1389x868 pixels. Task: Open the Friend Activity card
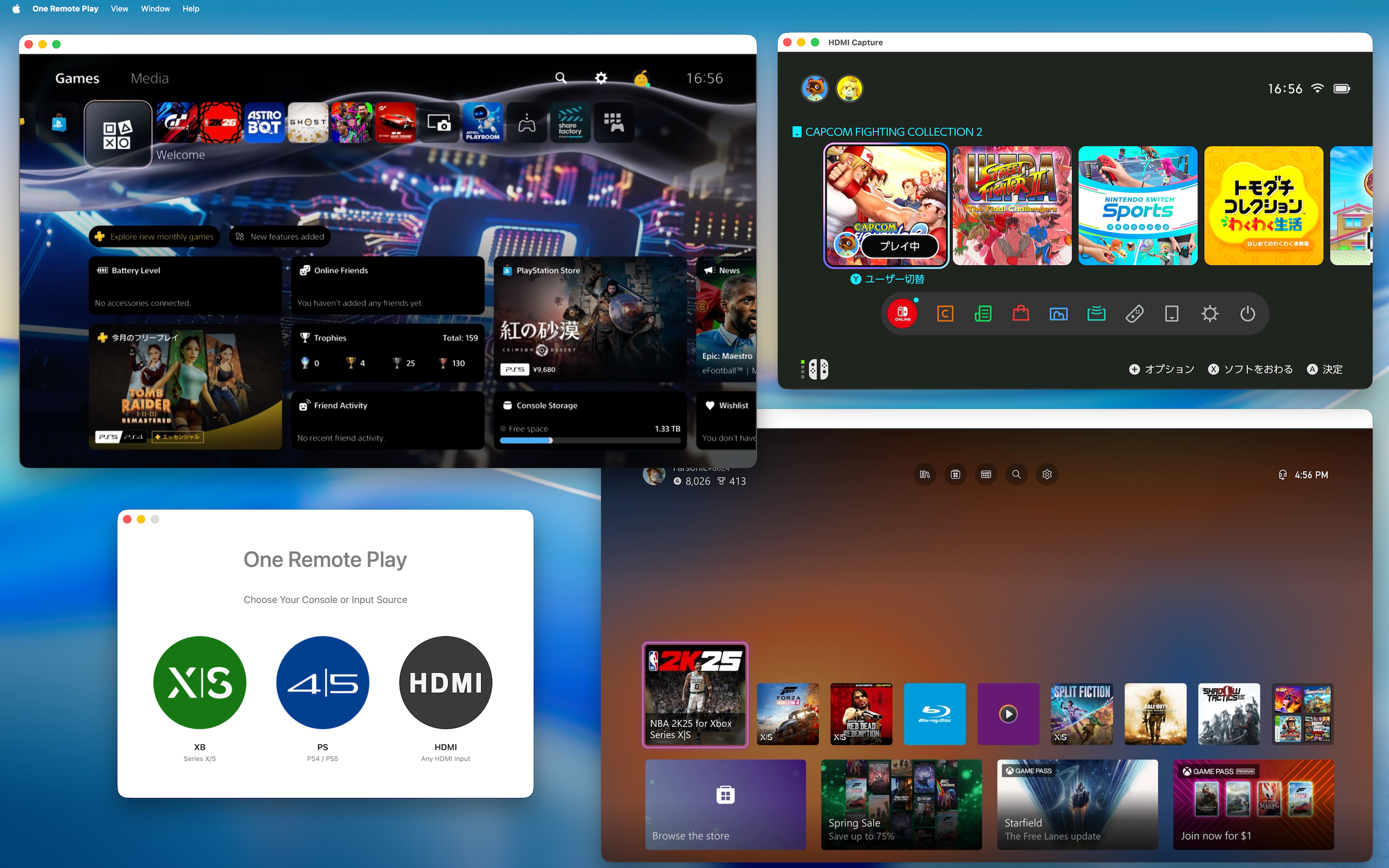[x=388, y=420]
